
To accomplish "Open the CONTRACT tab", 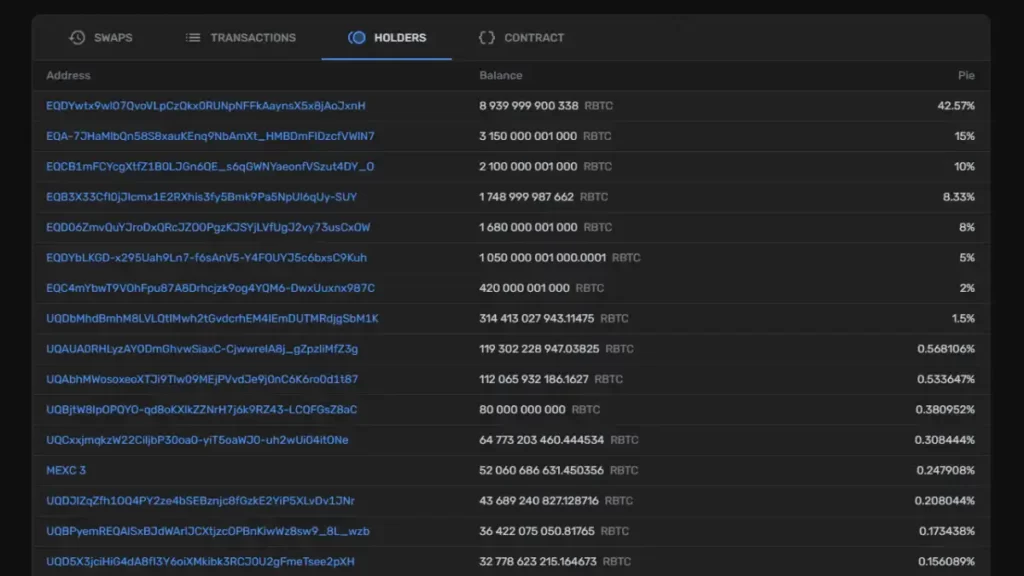I will click(520, 38).
